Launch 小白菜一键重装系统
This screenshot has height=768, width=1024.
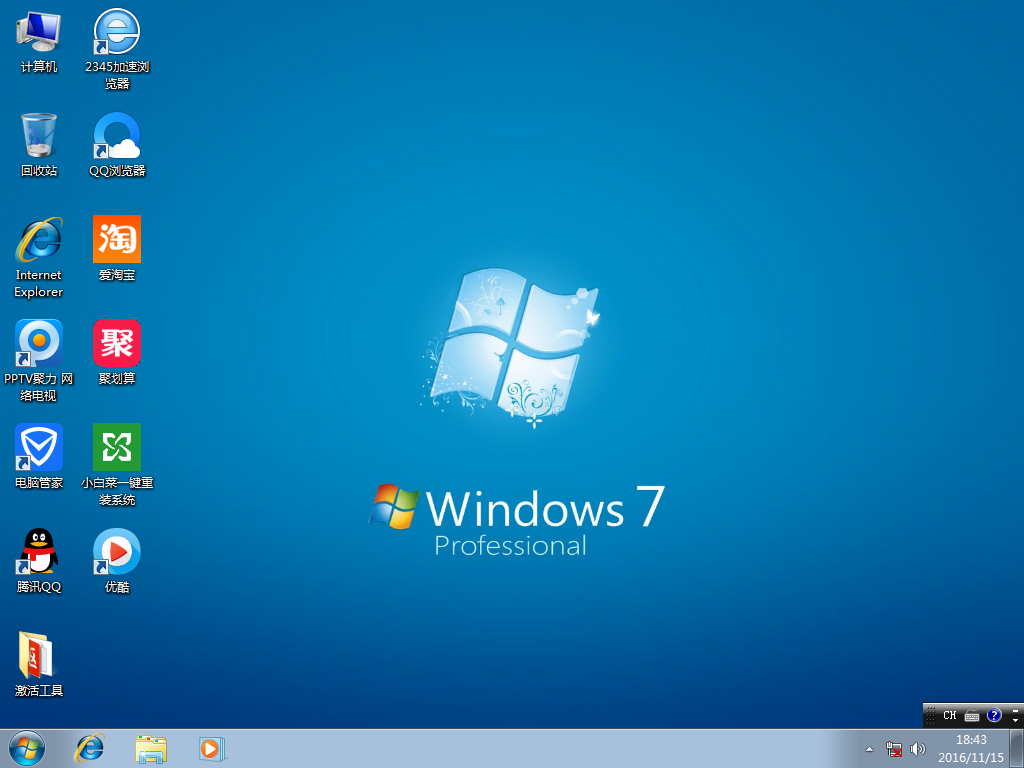pyautogui.click(x=116, y=448)
